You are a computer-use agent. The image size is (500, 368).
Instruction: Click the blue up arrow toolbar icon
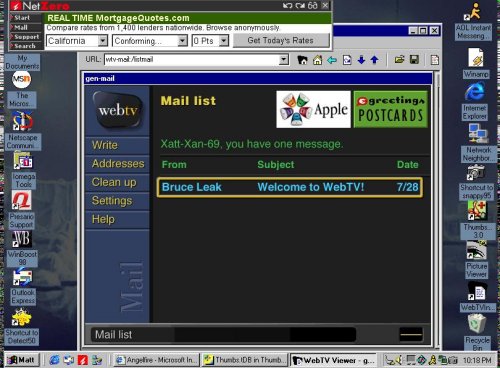pos(374,60)
